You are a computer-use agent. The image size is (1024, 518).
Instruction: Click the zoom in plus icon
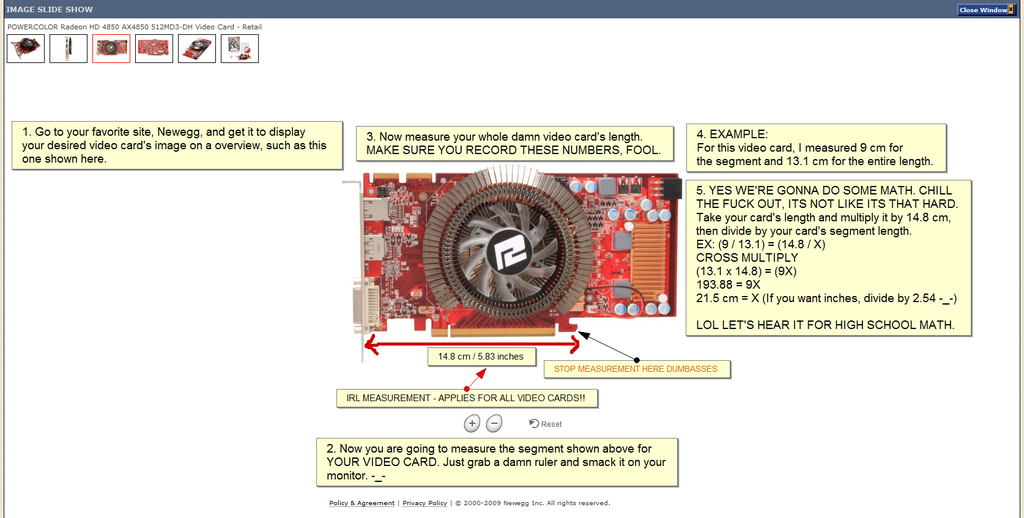tap(472, 423)
